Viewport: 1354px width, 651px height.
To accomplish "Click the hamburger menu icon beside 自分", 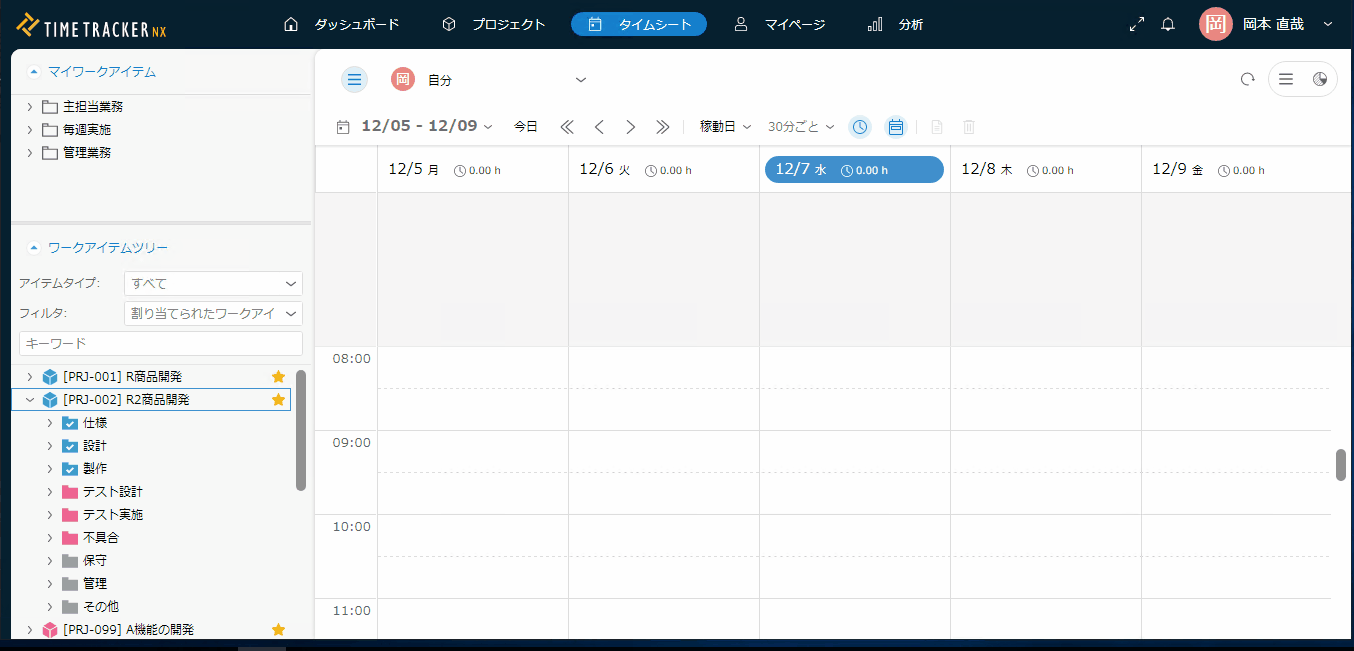I will click(354, 80).
